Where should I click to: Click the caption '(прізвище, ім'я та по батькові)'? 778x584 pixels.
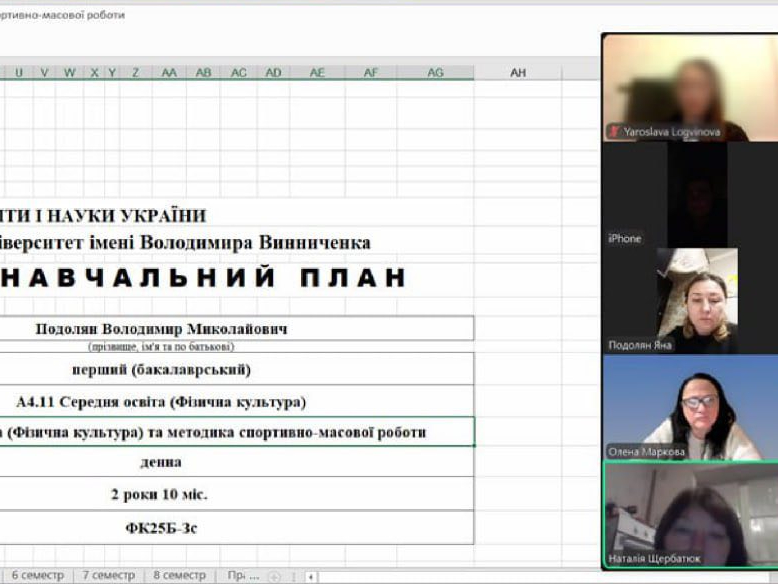click(161, 346)
